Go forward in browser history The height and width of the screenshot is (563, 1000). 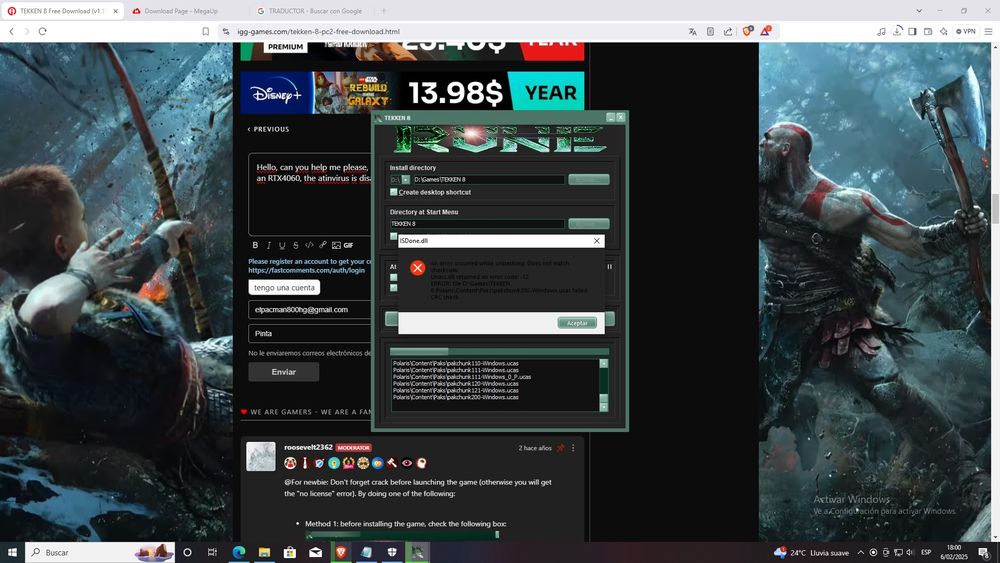click(27, 31)
